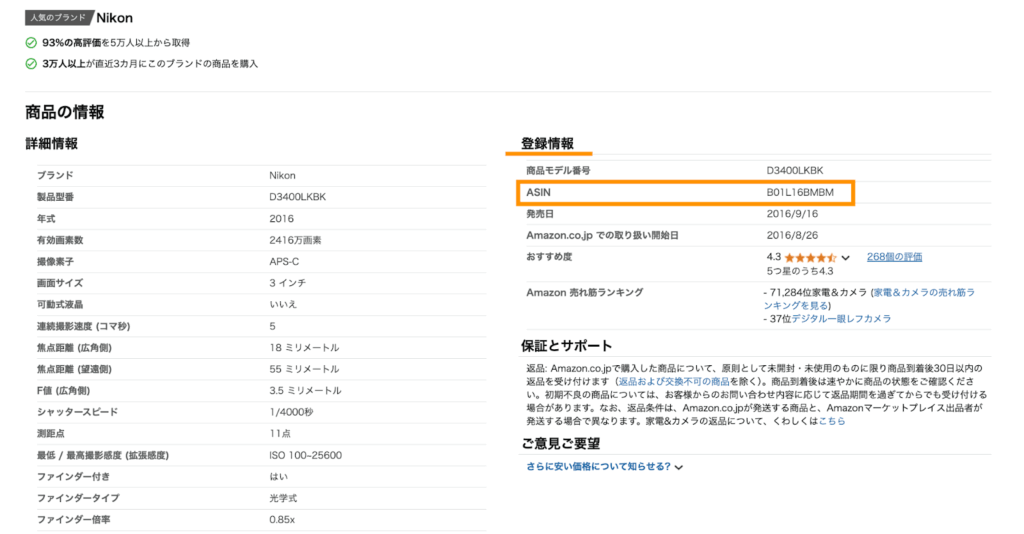Click the 詳細情報 section heading
The image size is (1024, 534).
click(52, 144)
